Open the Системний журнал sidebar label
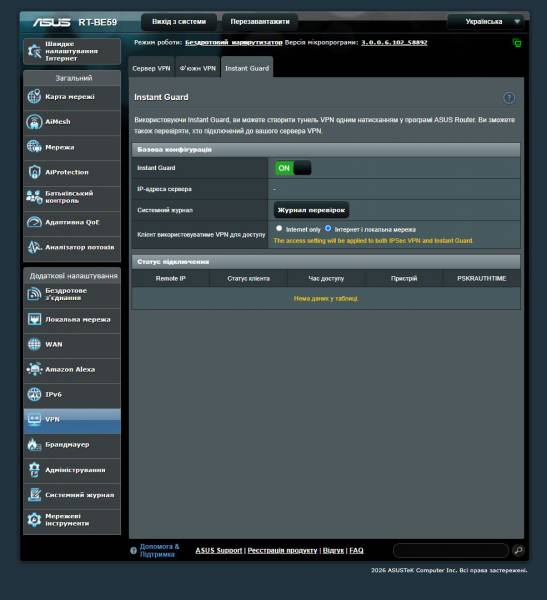The image size is (547, 600). [x=79, y=495]
